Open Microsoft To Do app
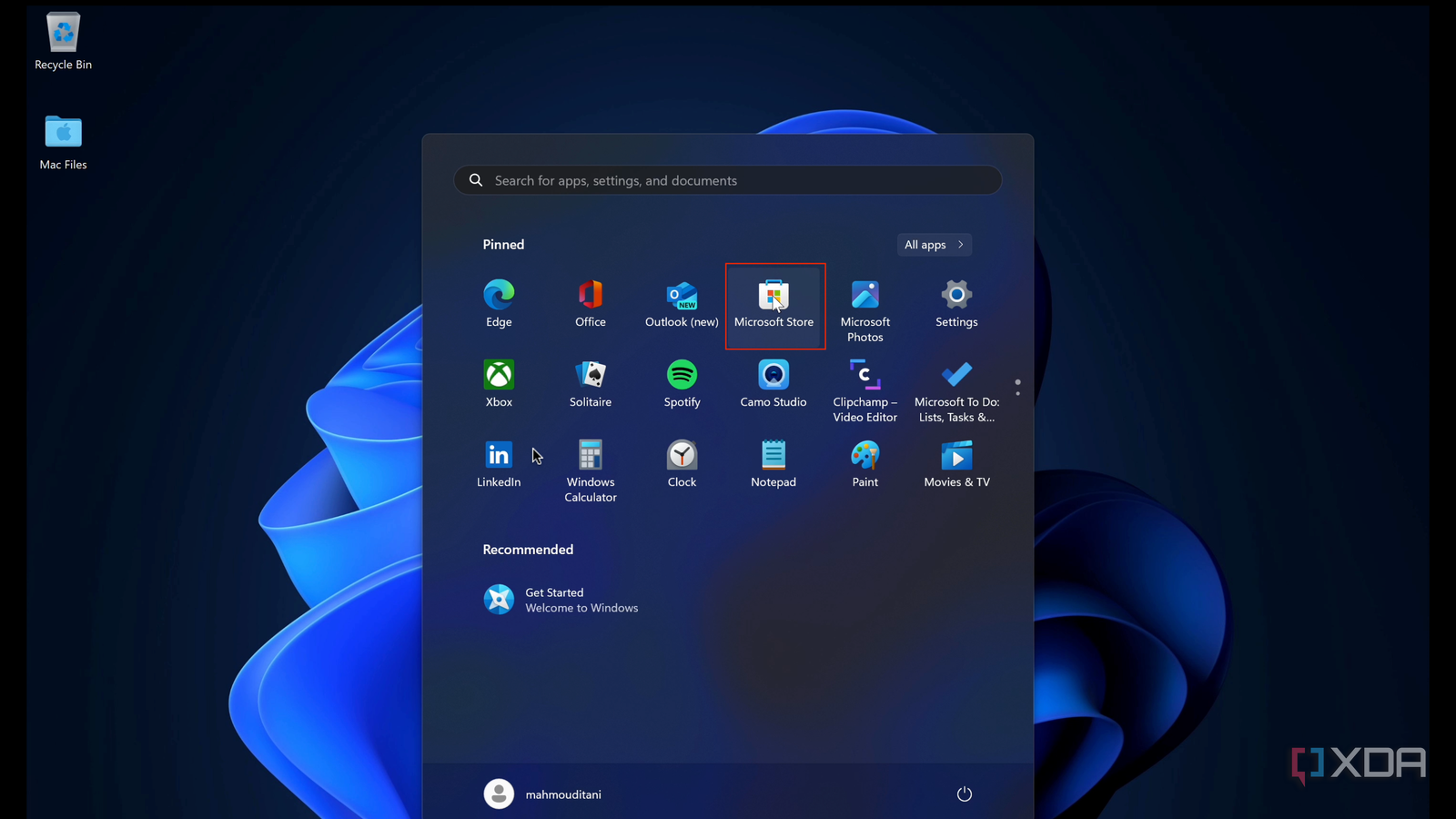 pyautogui.click(x=956, y=391)
